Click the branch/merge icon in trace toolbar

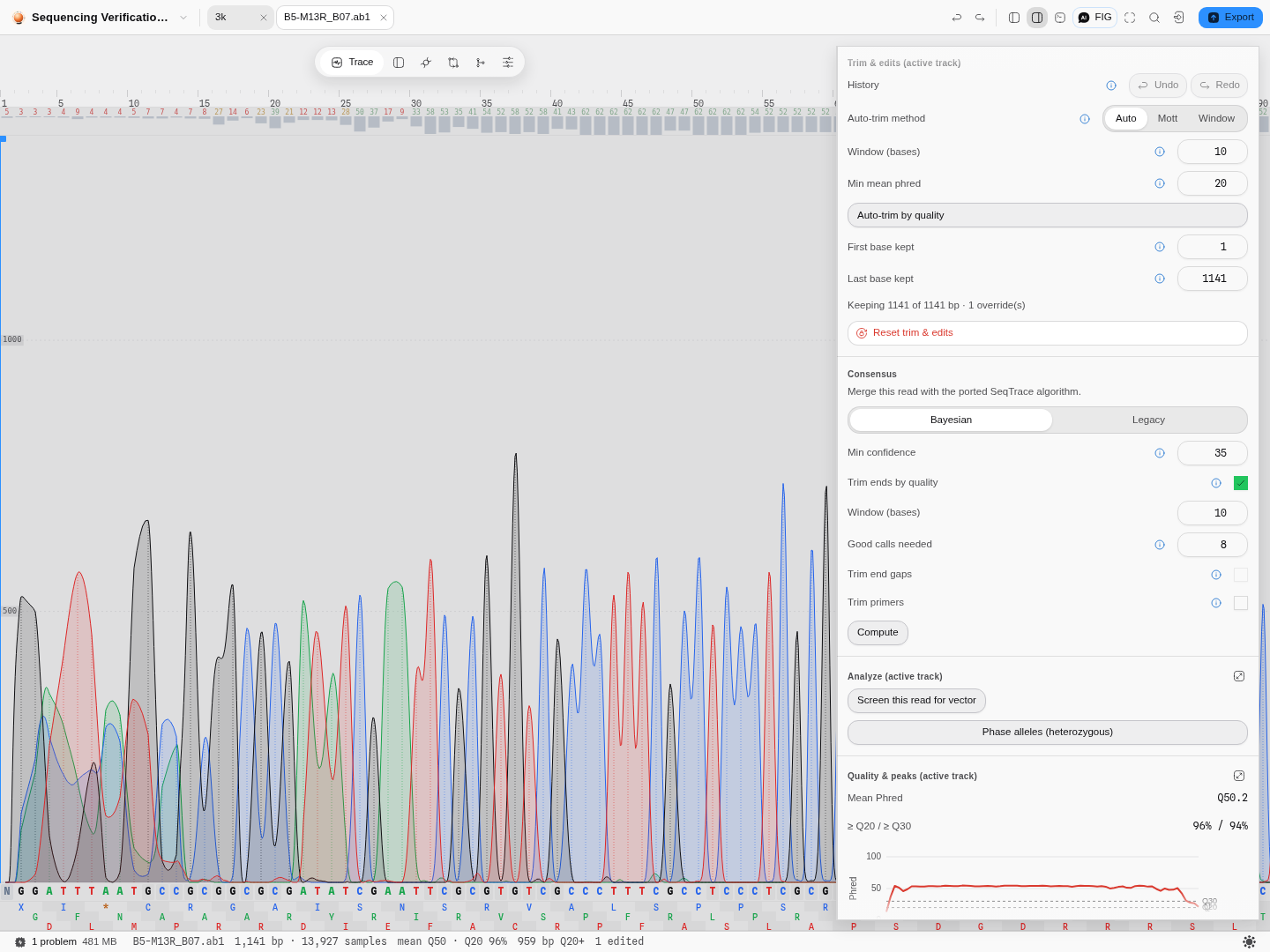click(x=481, y=63)
